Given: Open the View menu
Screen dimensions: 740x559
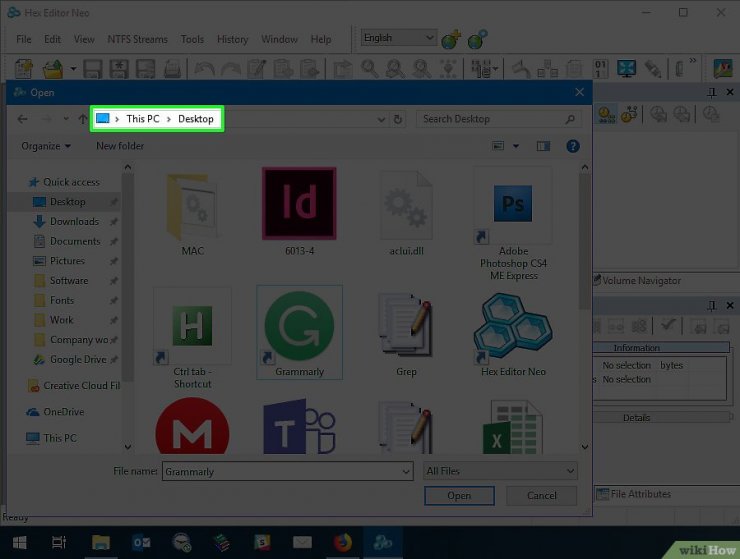Looking at the screenshot, I should pyautogui.click(x=84, y=39).
